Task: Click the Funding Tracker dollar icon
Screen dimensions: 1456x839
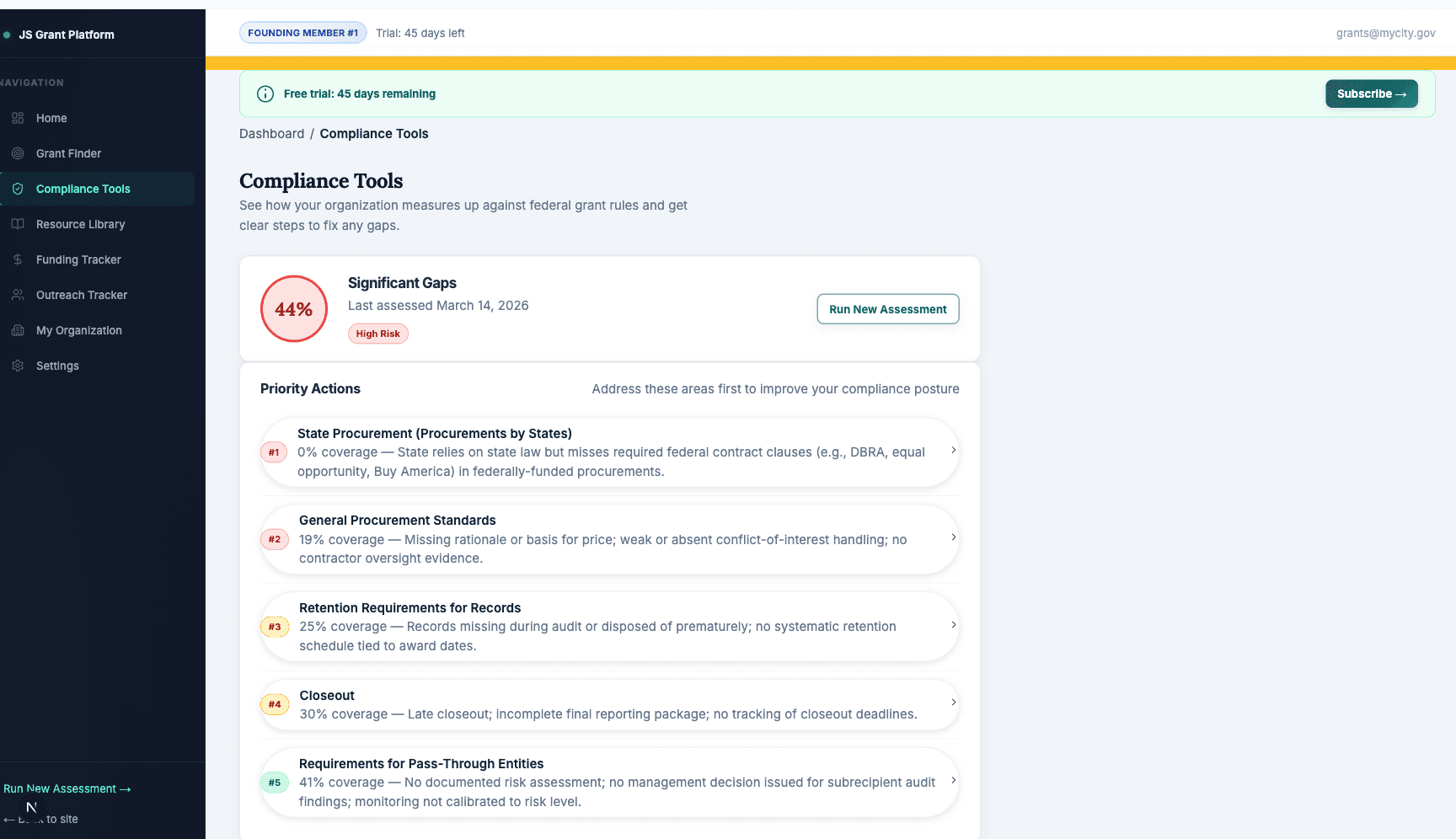Action: 18,259
